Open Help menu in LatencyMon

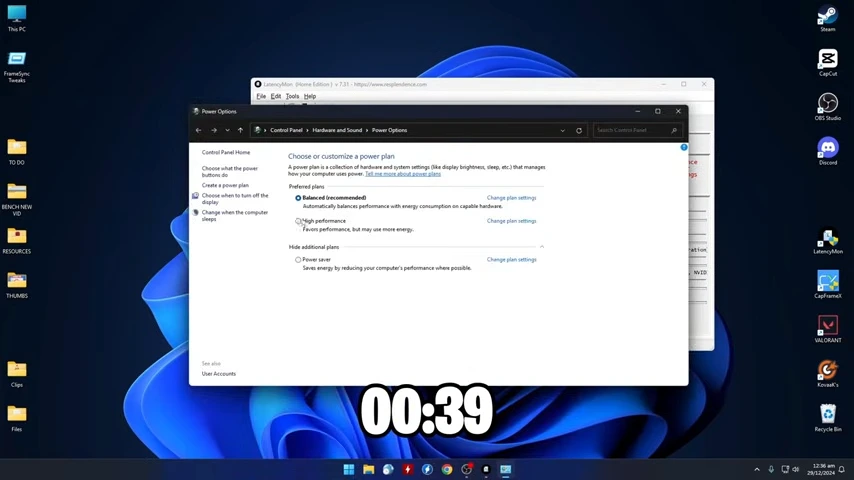tap(310, 96)
